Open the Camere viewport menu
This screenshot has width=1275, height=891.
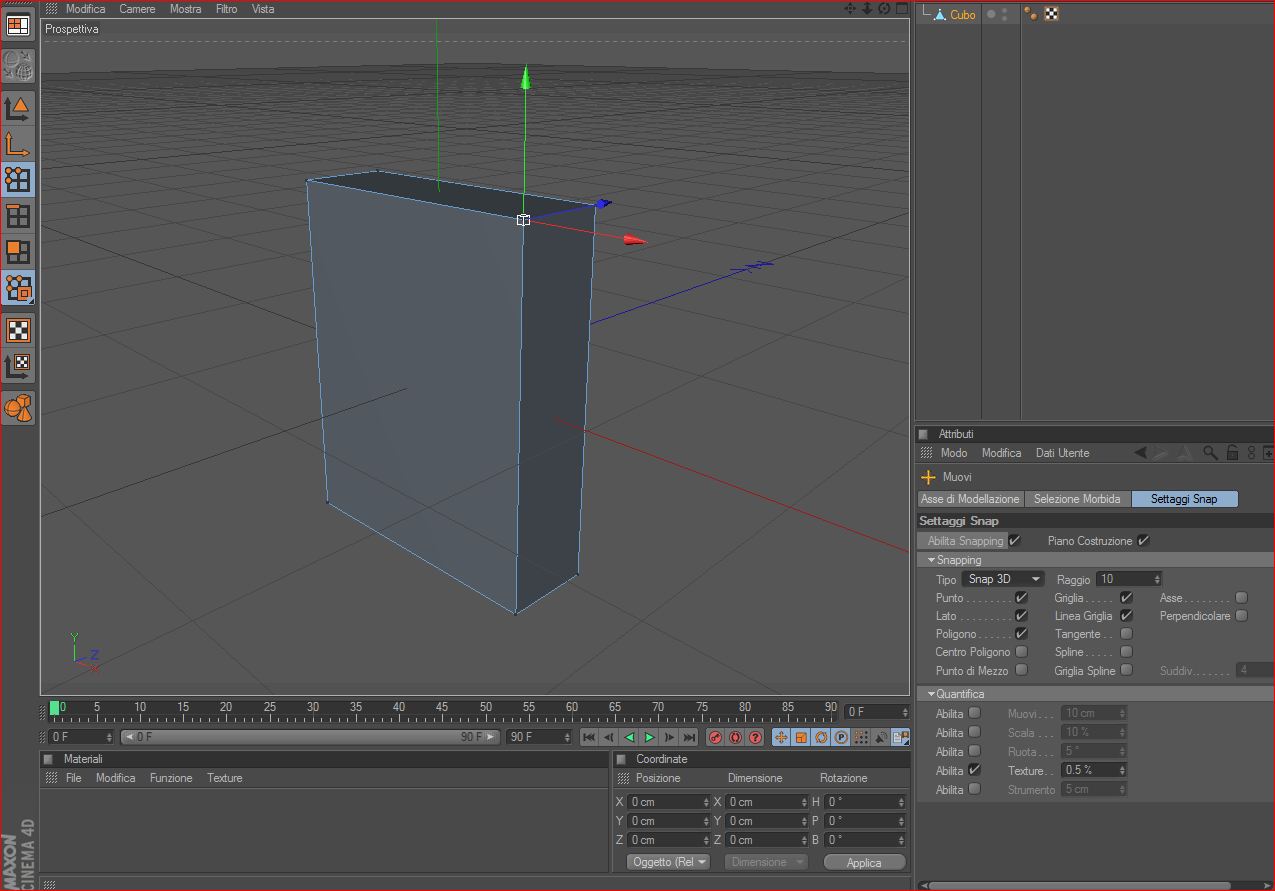point(137,9)
